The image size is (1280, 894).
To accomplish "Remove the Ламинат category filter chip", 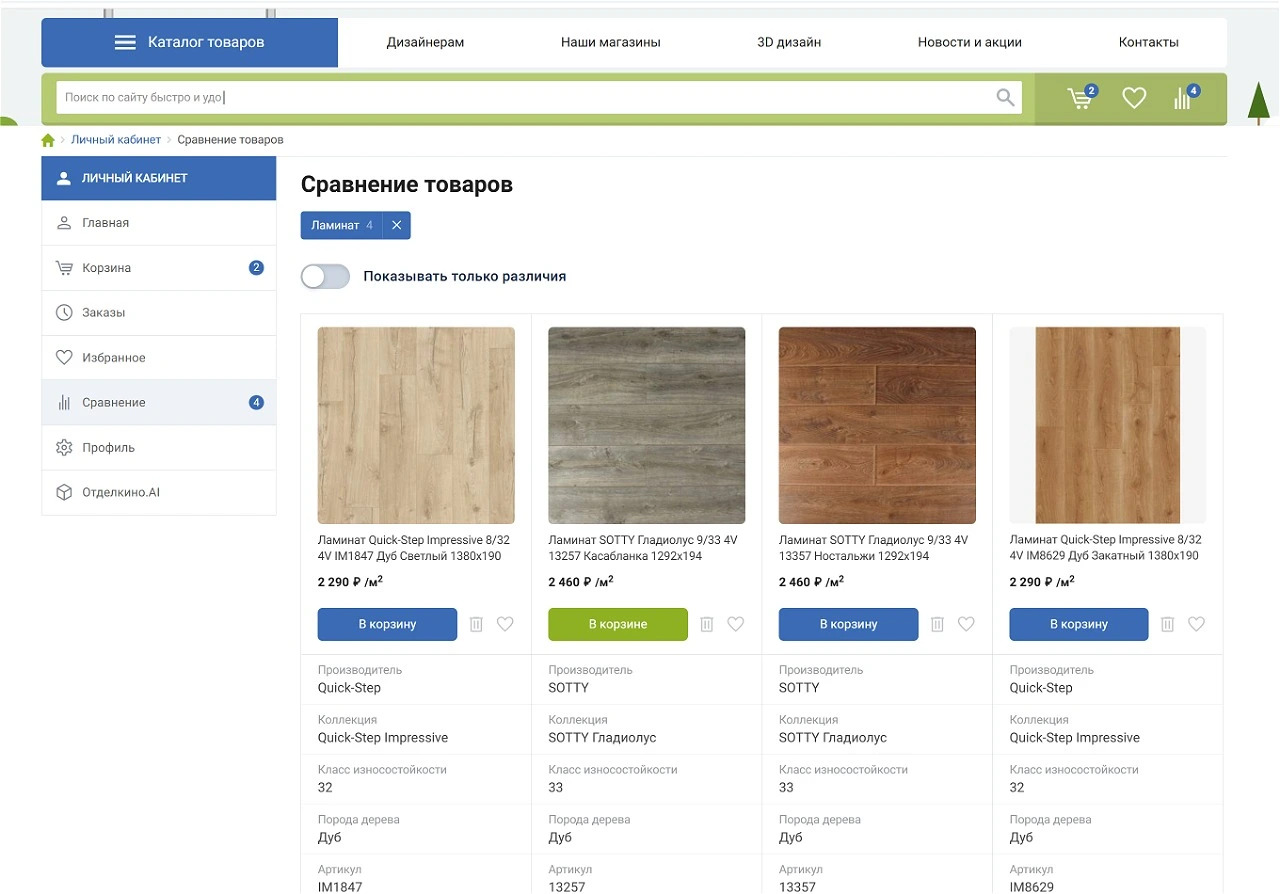I will [x=396, y=226].
